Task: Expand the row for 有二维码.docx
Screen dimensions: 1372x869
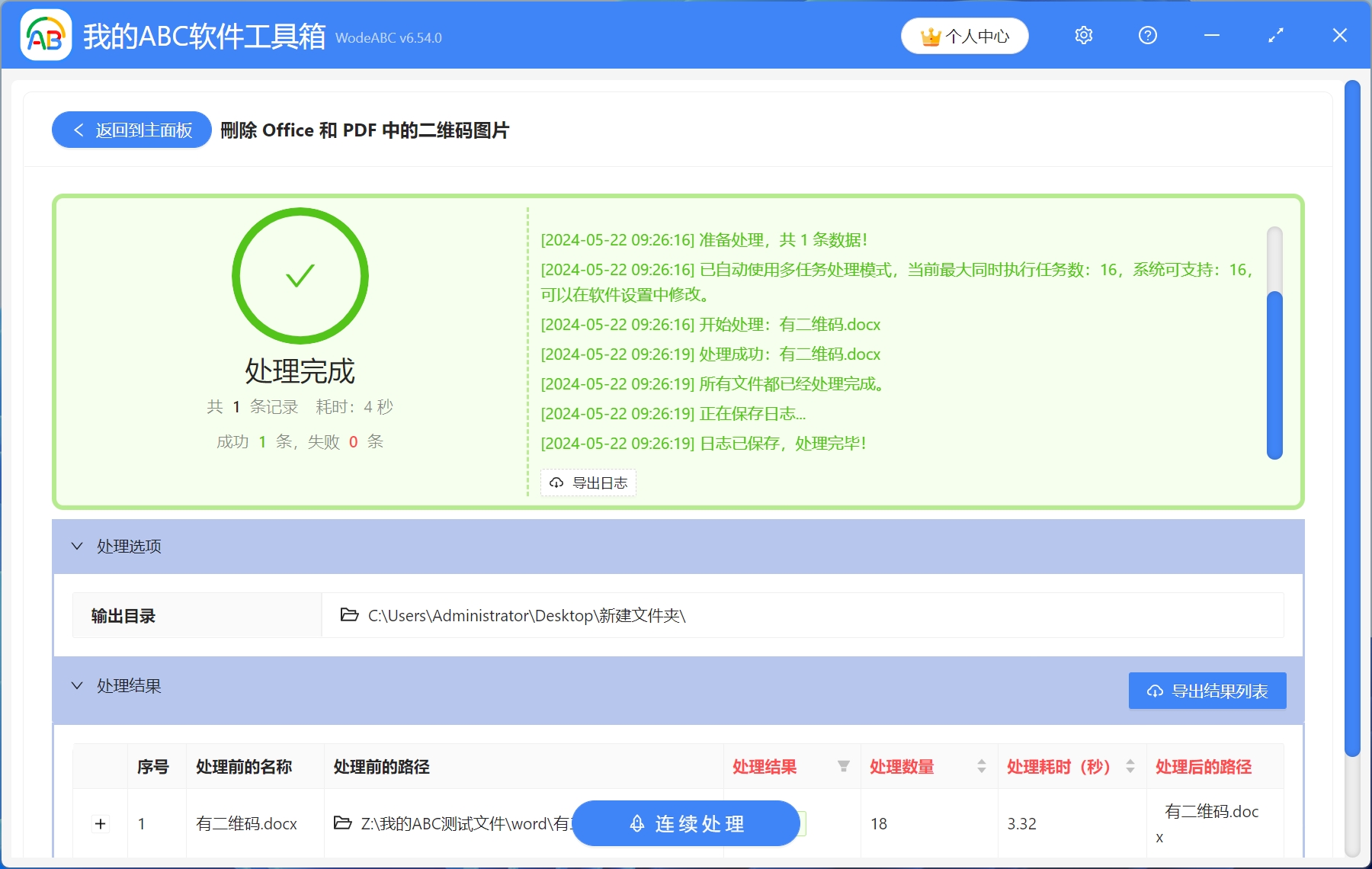Action: pos(100,823)
